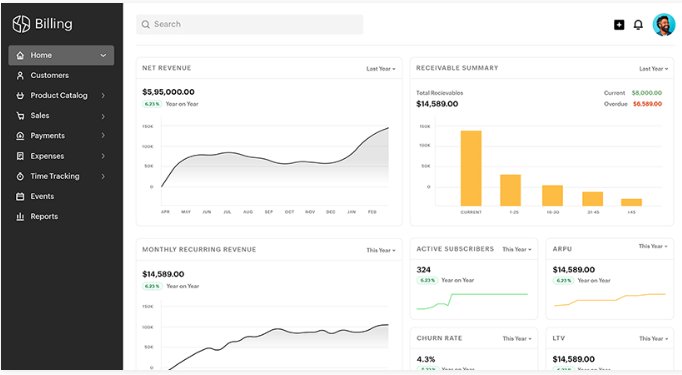The height and width of the screenshot is (375, 682).
Task: Open Monthly Recurring Revenue This Year dropdown
Action: point(381,250)
